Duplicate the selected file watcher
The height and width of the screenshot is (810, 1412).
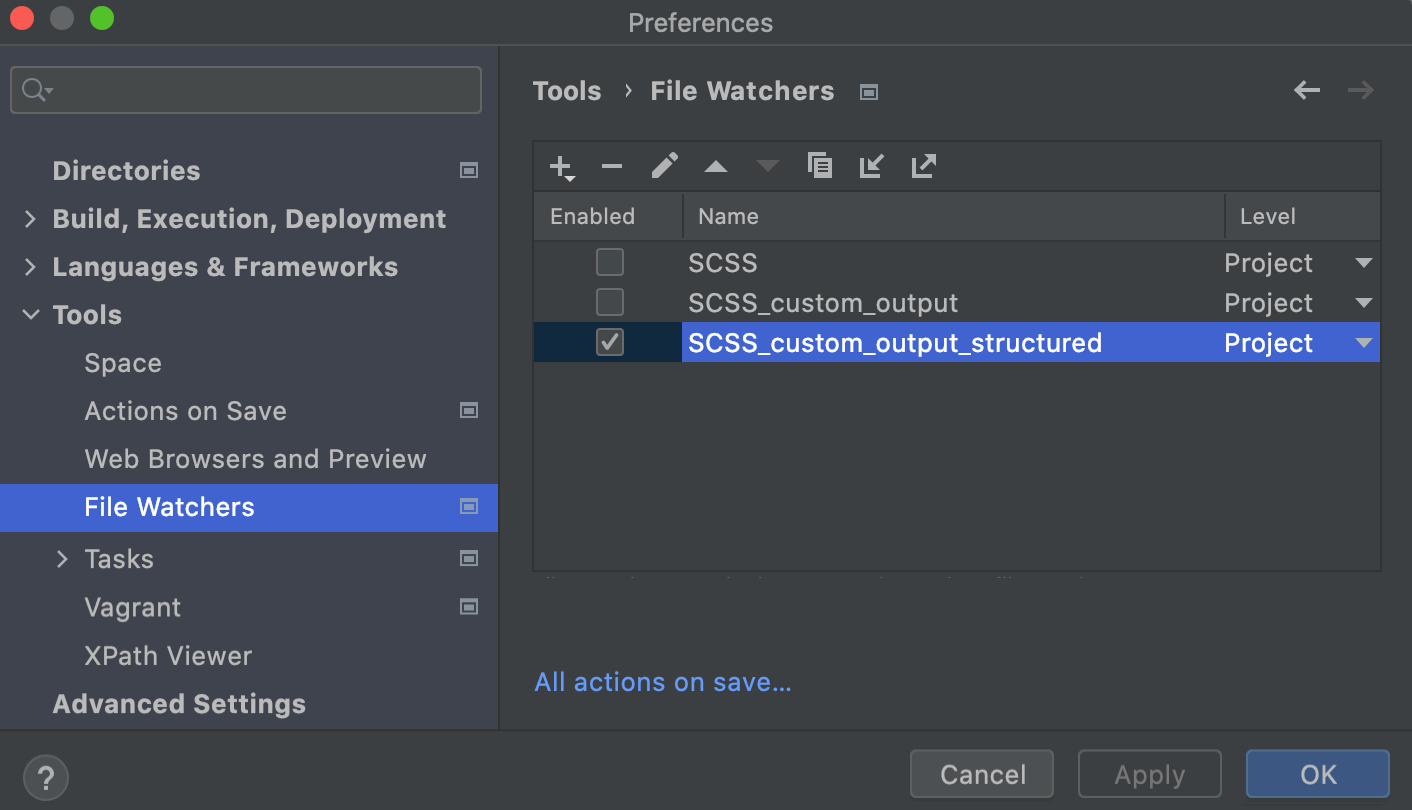coord(819,166)
